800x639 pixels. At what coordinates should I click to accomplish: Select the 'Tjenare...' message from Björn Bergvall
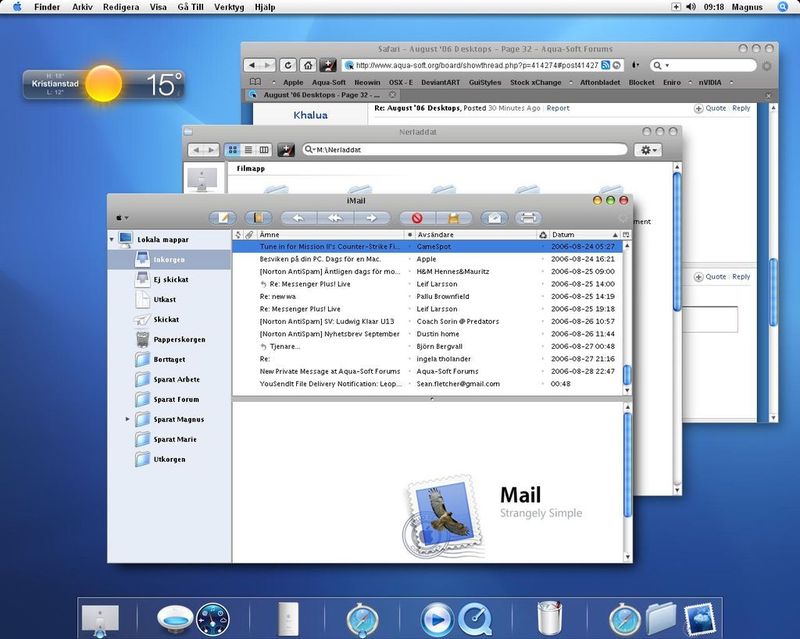coord(428,346)
